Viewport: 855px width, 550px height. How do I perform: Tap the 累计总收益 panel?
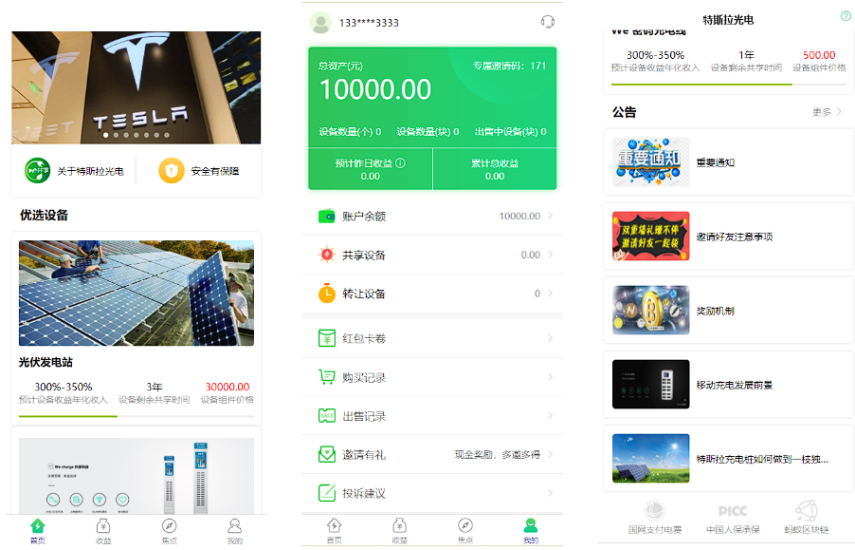click(x=495, y=169)
